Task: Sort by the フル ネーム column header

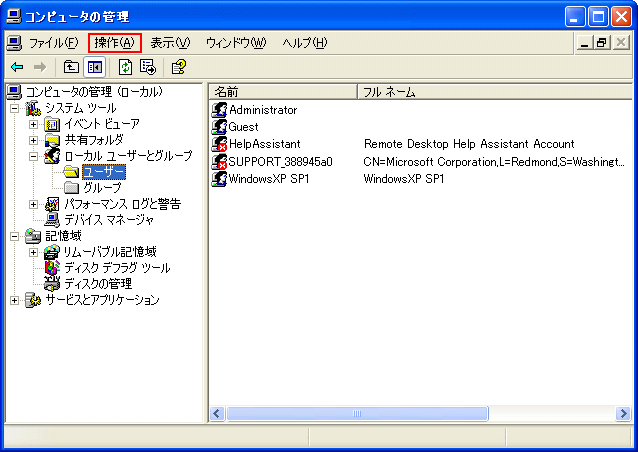Action: click(x=495, y=92)
